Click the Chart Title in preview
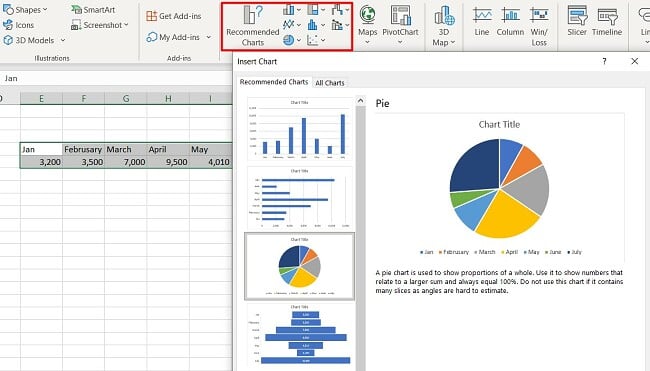The width and height of the screenshot is (650, 371). [499, 124]
